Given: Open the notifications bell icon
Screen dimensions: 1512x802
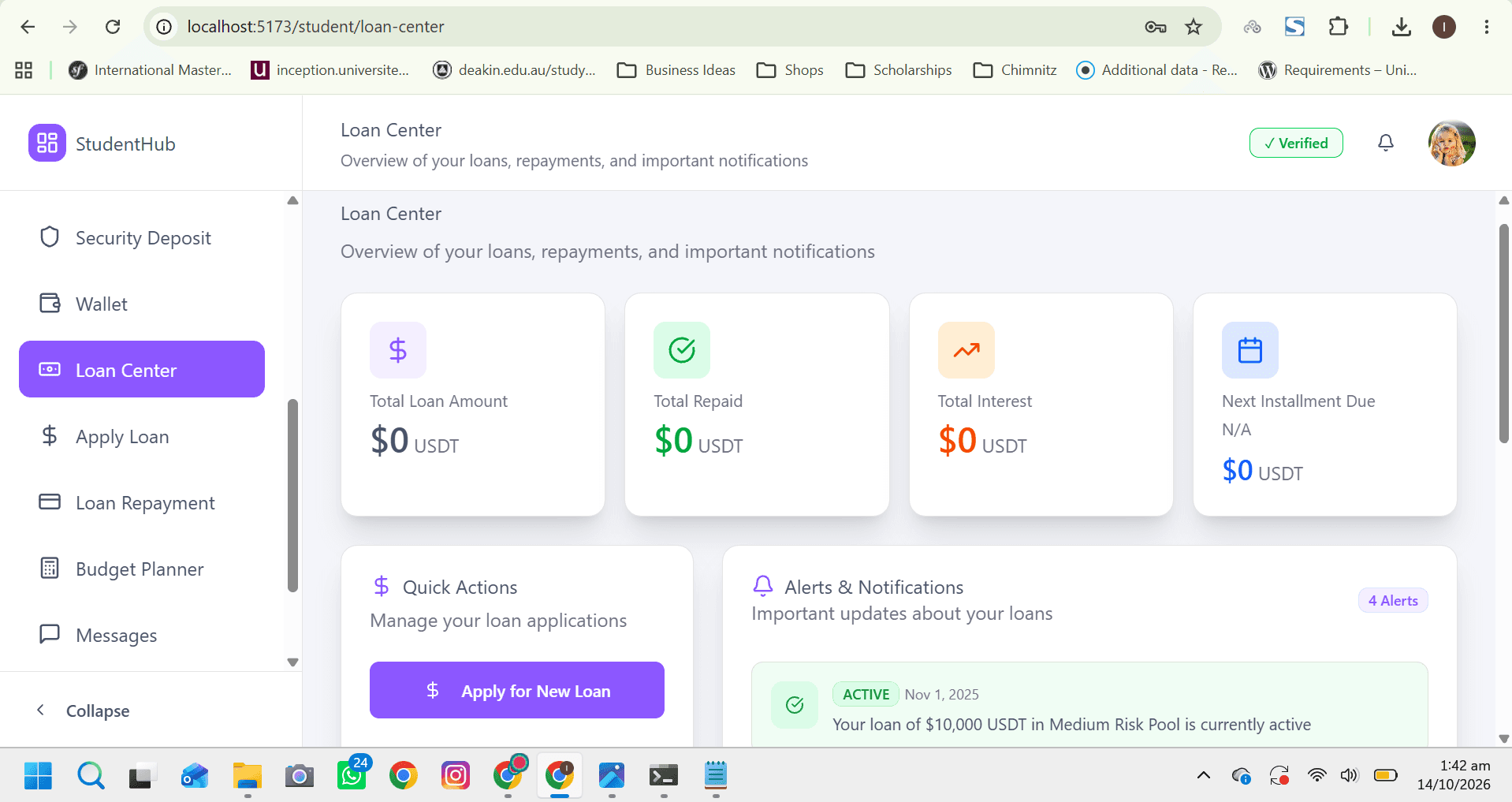Looking at the screenshot, I should click(x=1385, y=143).
